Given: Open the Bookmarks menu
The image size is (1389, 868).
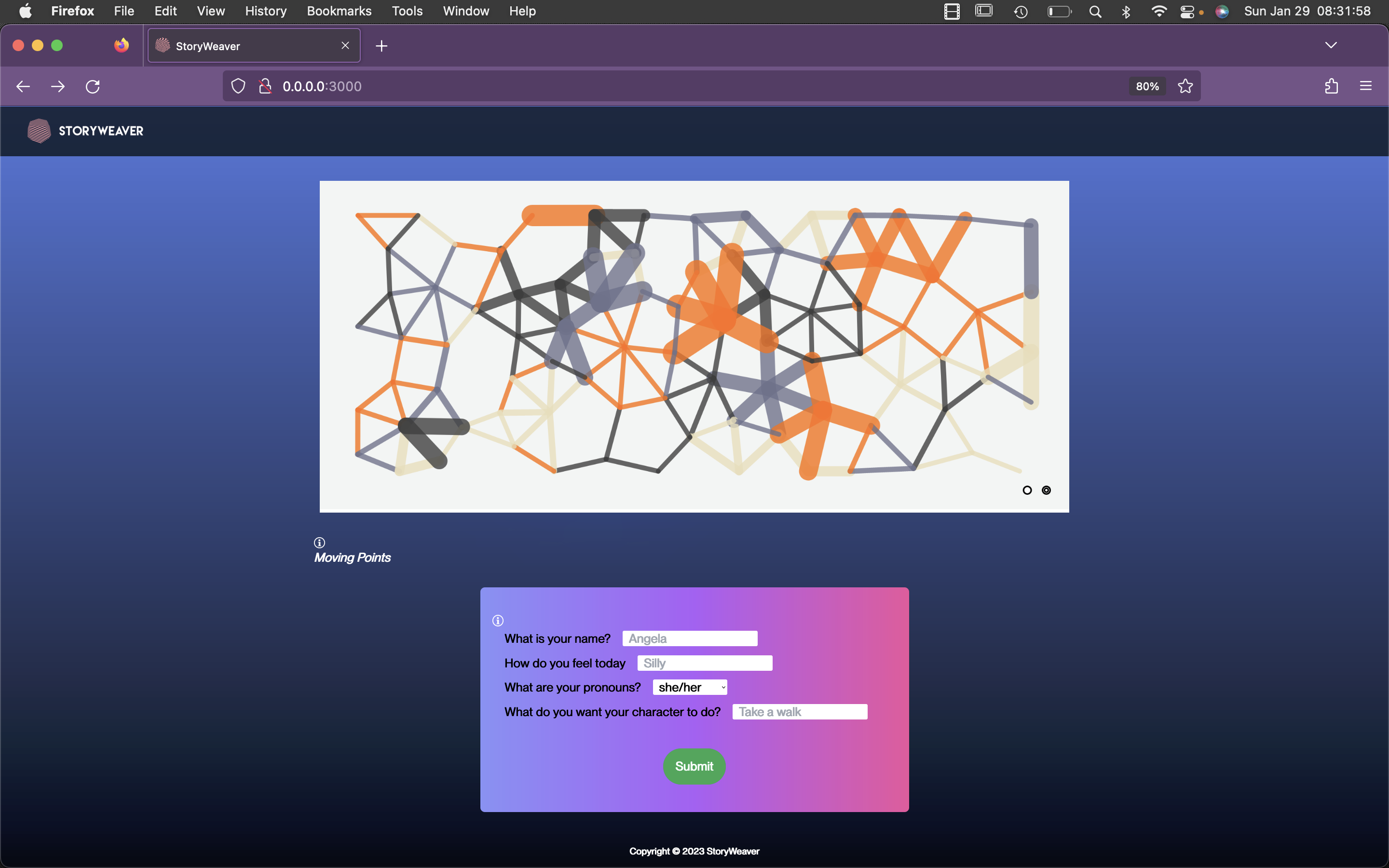Looking at the screenshot, I should (x=339, y=11).
